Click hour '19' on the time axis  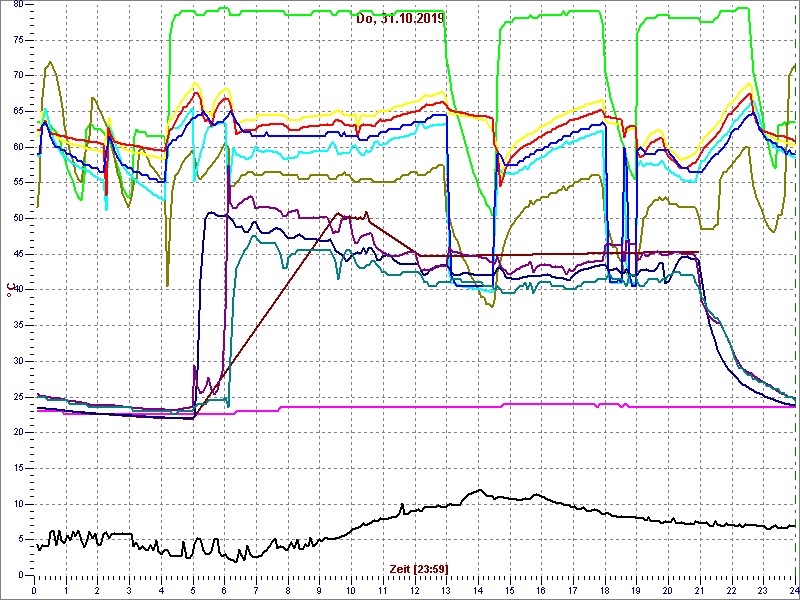(636, 590)
